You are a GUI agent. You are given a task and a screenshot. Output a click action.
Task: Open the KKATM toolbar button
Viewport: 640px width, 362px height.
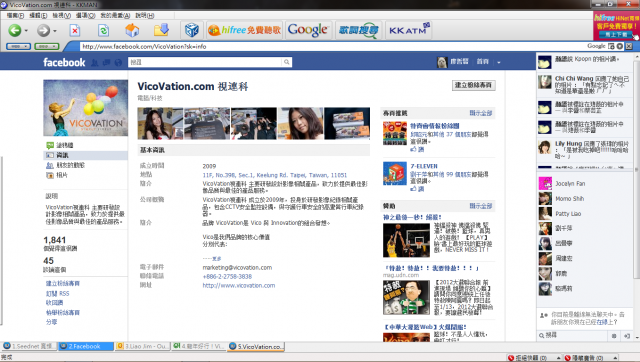tap(409, 30)
